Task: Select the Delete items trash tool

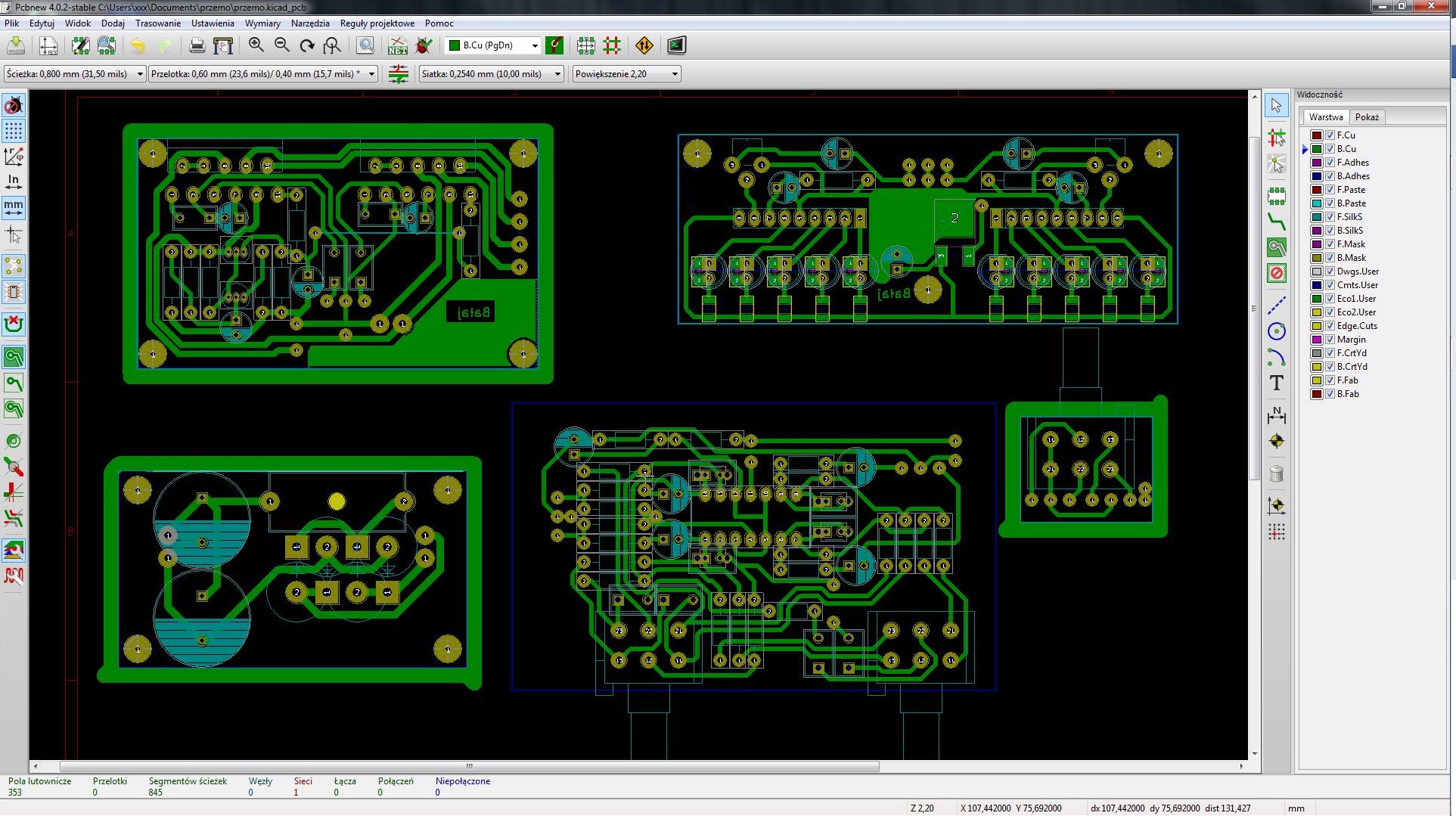Action: coord(1277,474)
